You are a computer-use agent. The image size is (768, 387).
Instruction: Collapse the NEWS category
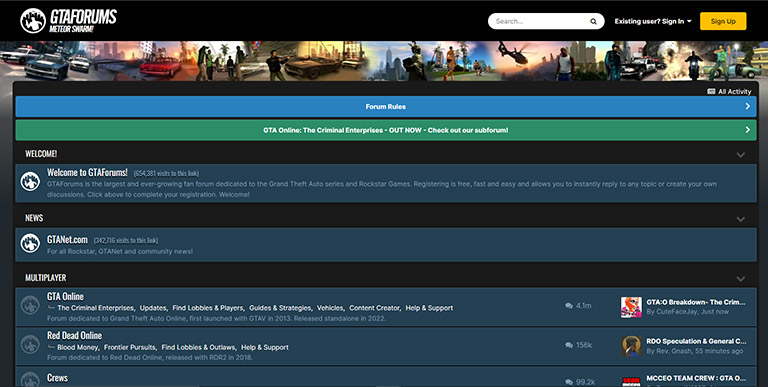point(740,219)
